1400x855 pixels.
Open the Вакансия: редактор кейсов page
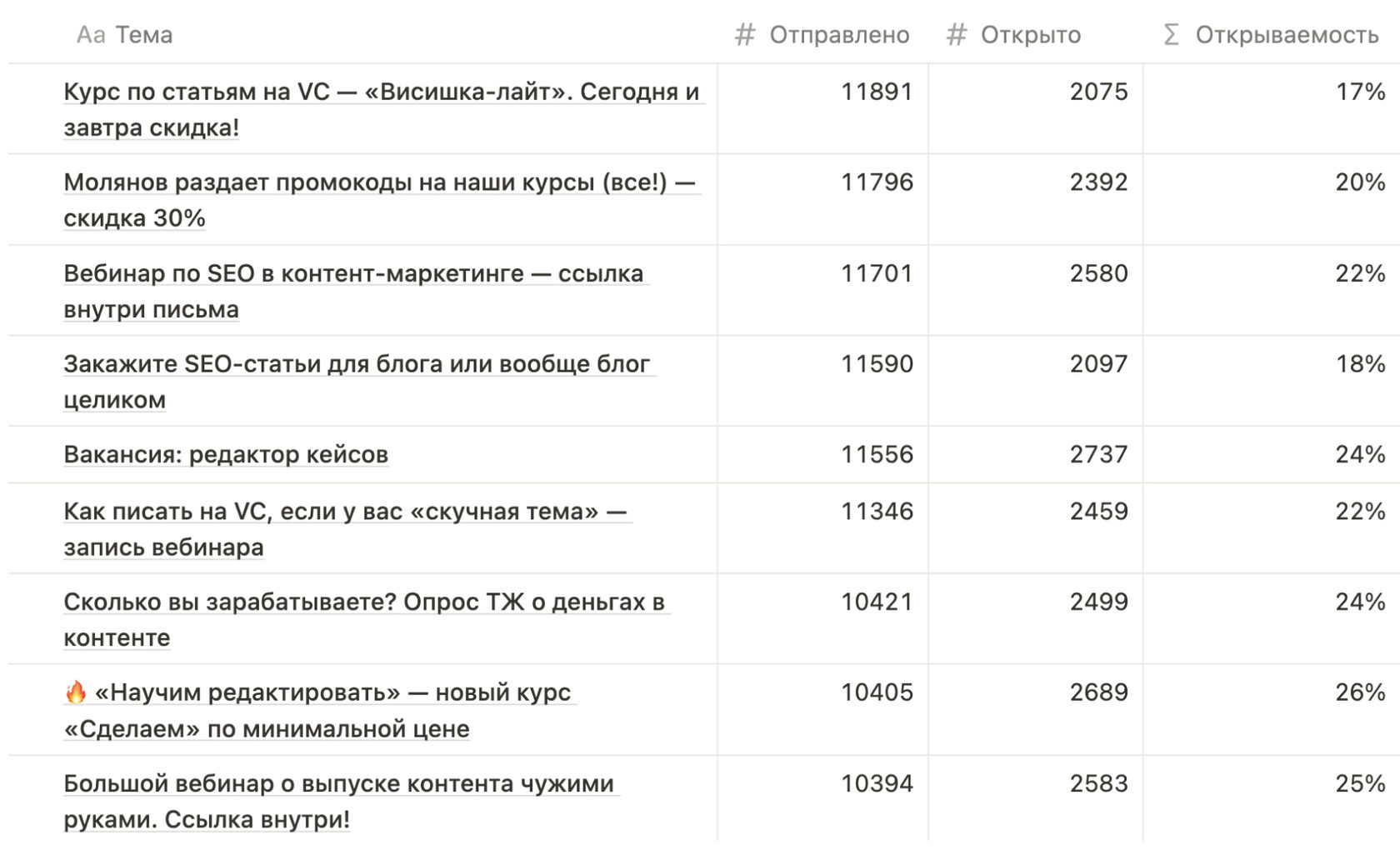pyautogui.click(x=226, y=454)
